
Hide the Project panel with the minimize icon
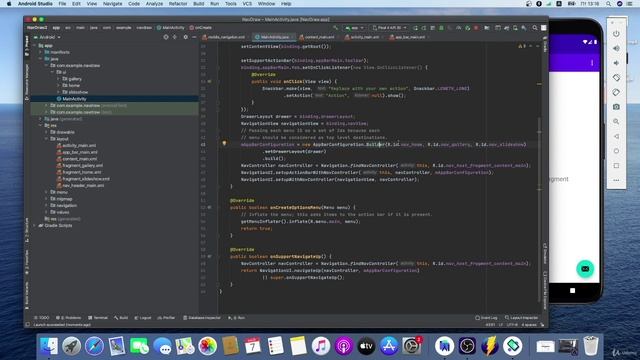194,37
